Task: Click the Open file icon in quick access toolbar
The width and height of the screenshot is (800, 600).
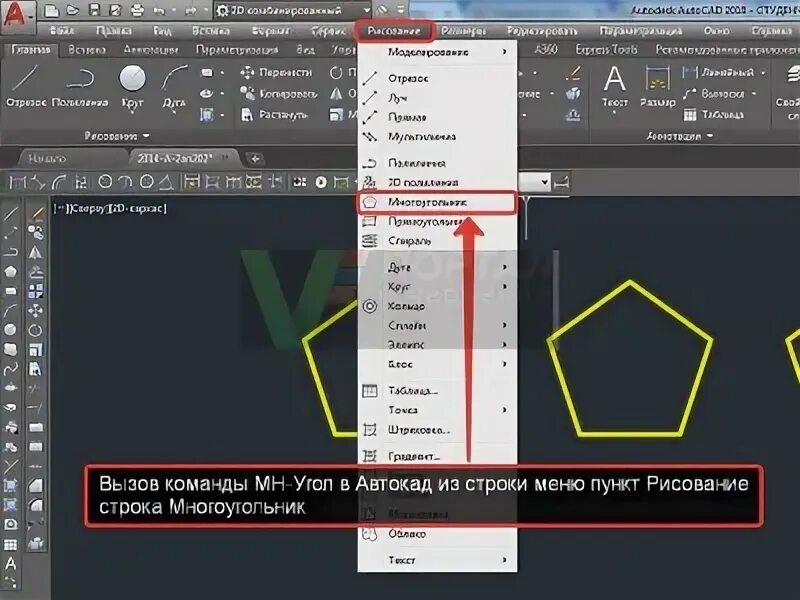Action: (72, 10)
